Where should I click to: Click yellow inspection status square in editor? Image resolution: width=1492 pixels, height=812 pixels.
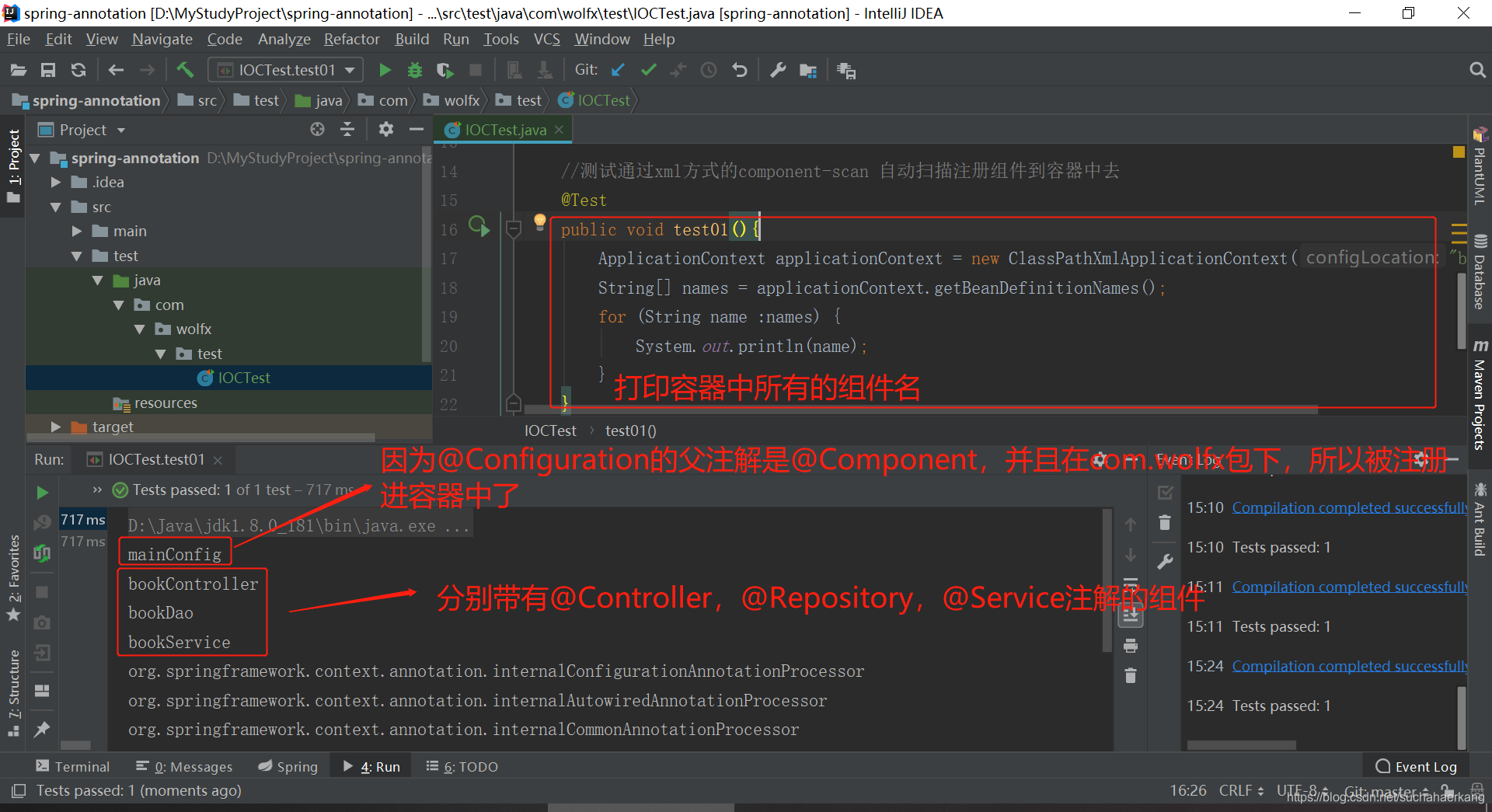[1459, 152]
